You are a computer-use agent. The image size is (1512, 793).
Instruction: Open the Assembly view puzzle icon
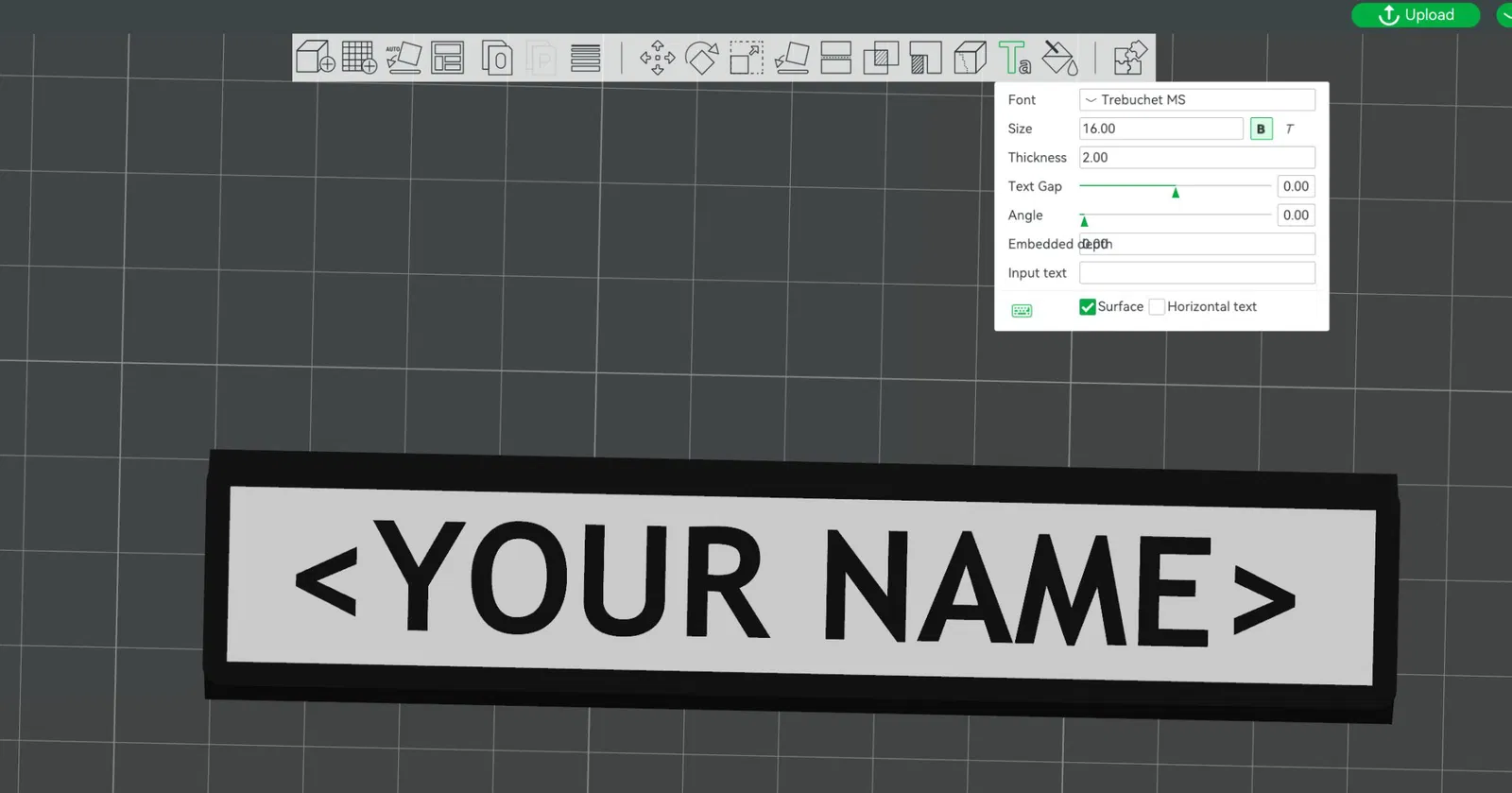(1129, 58)
